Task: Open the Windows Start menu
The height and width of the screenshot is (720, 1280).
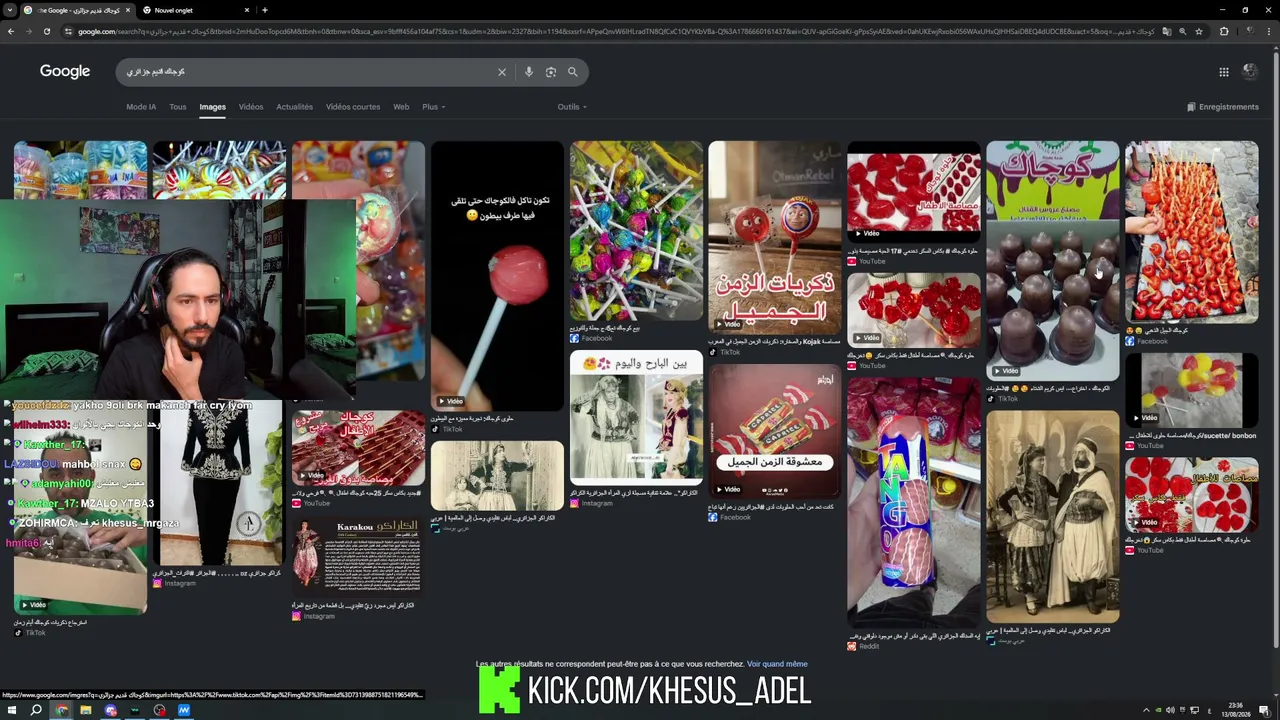Action: (x=11, y=710)
